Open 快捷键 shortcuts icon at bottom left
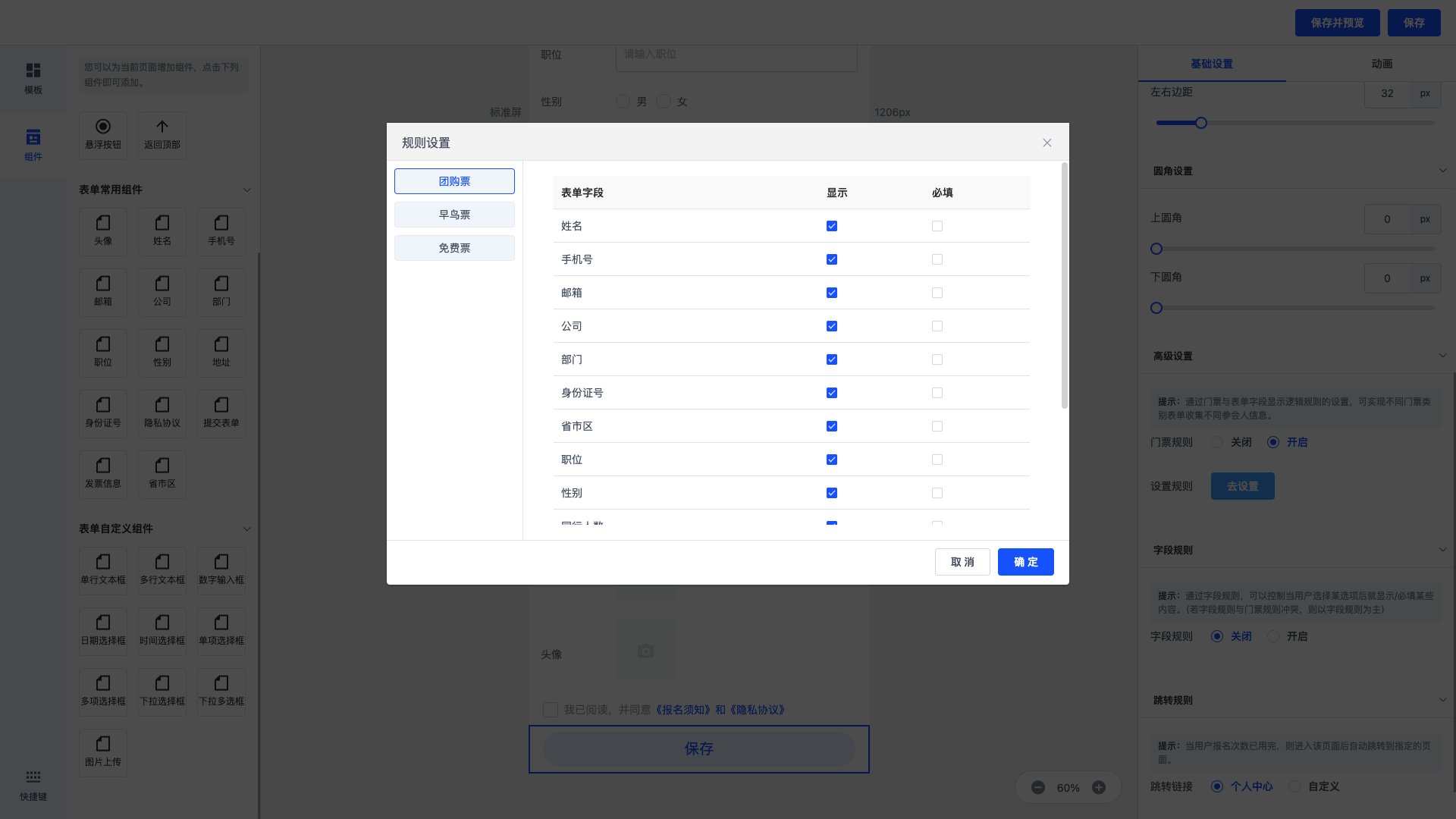This screenshot has height=819, width=1456. 33,785
